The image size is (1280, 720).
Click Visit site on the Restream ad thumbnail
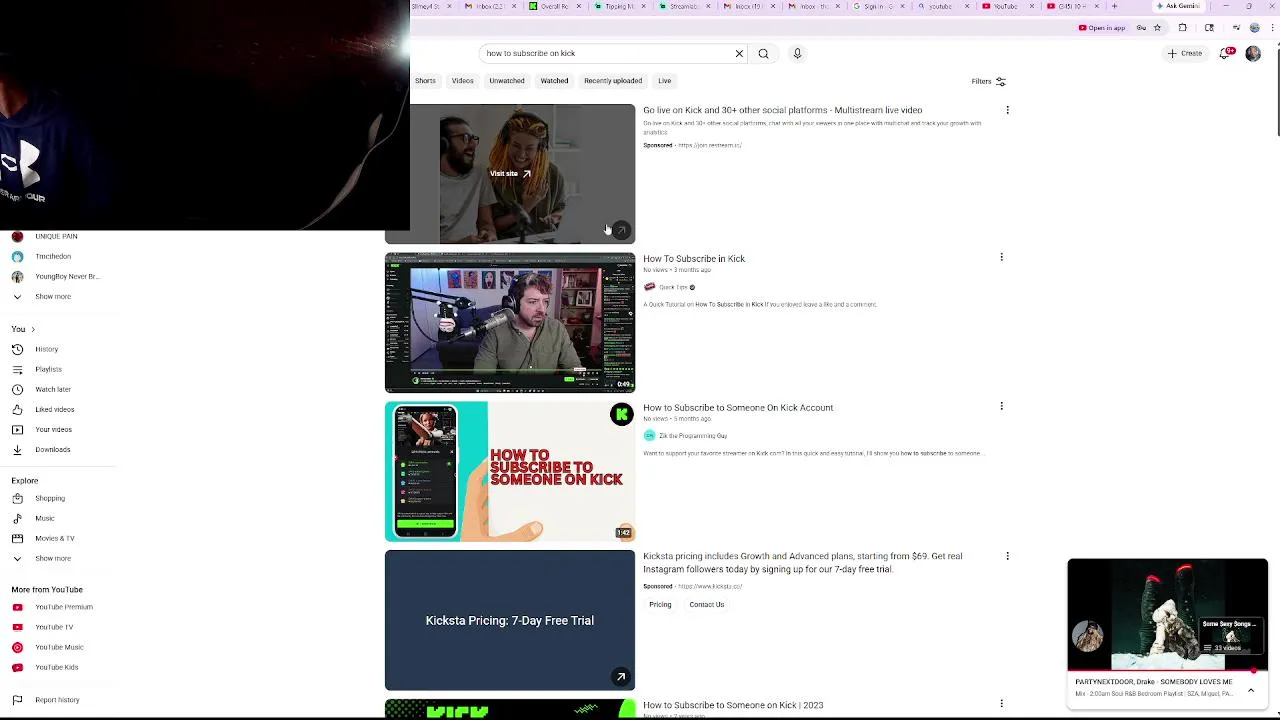coord(510,174)
